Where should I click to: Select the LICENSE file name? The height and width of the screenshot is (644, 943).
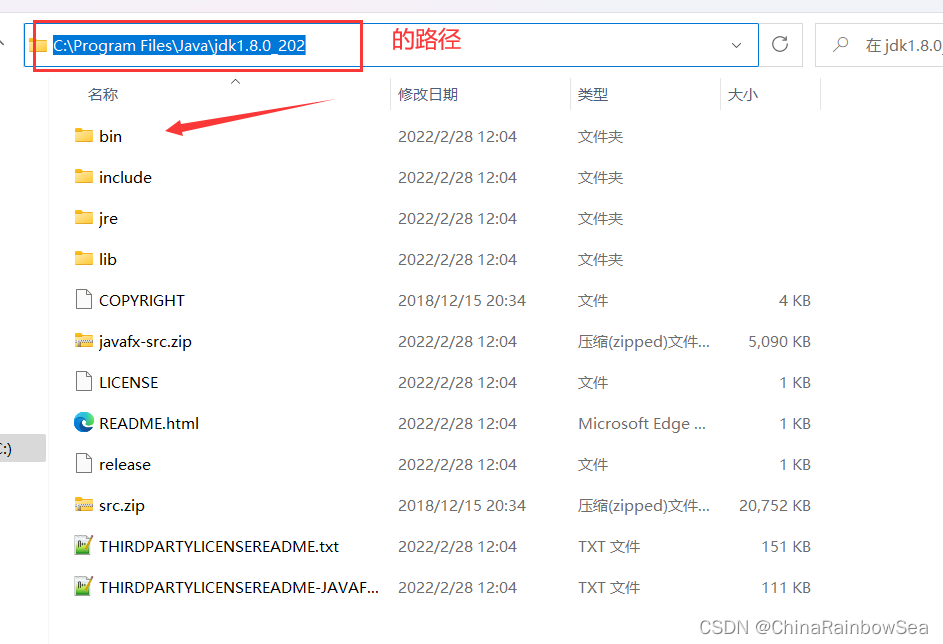[129, 382]
